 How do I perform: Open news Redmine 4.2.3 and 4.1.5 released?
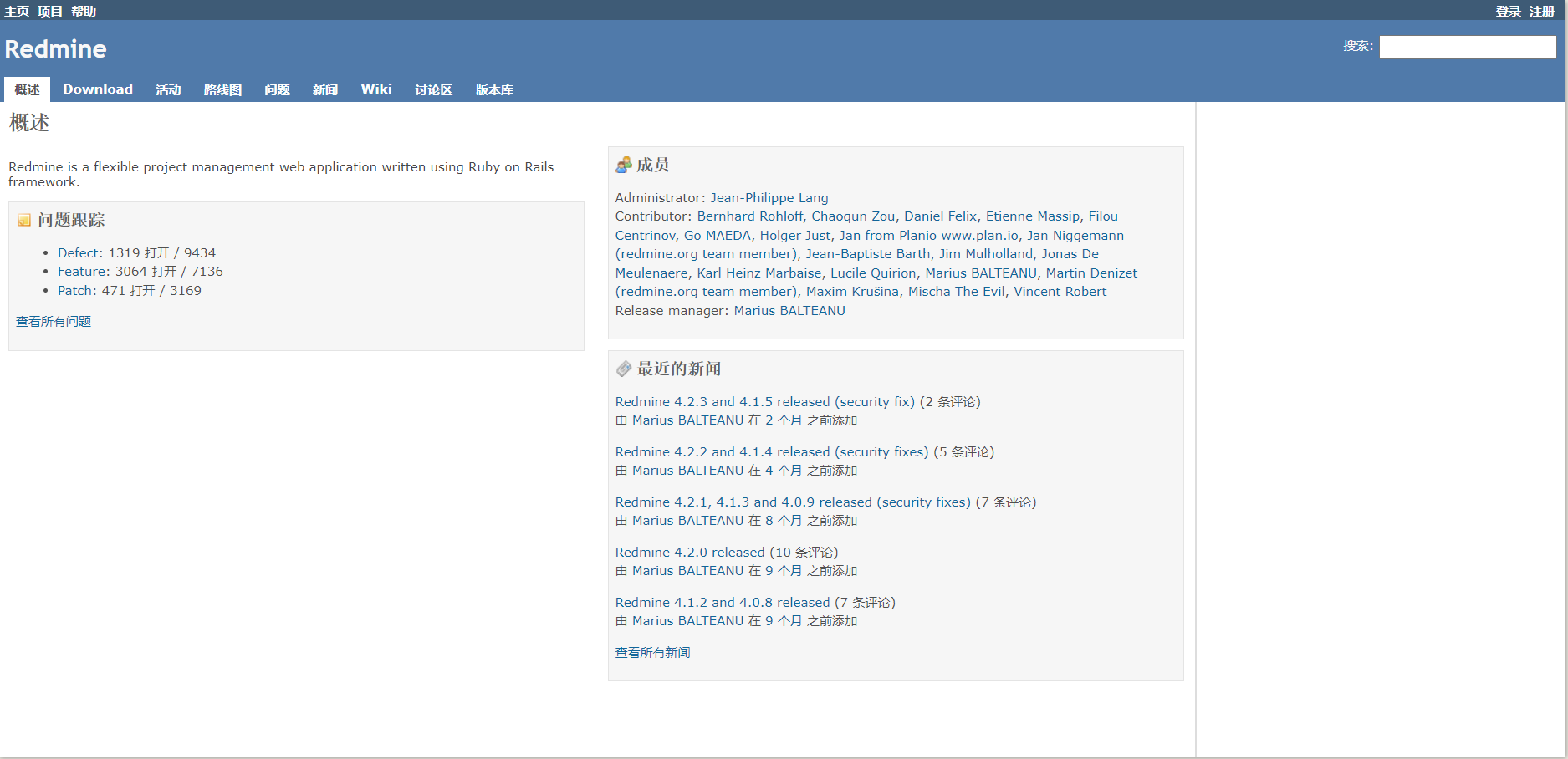765,401
